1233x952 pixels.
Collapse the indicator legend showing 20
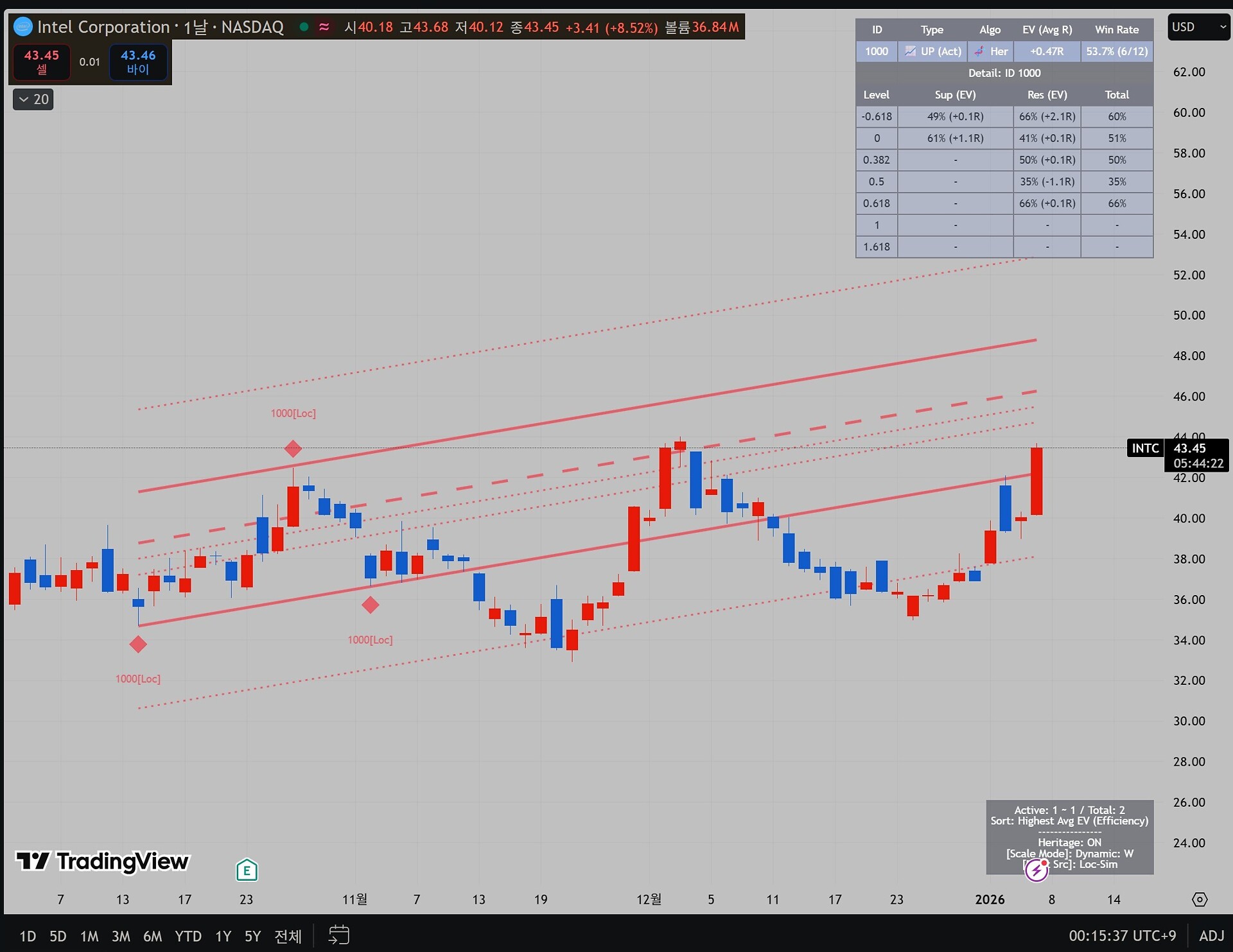coord(33,100)
